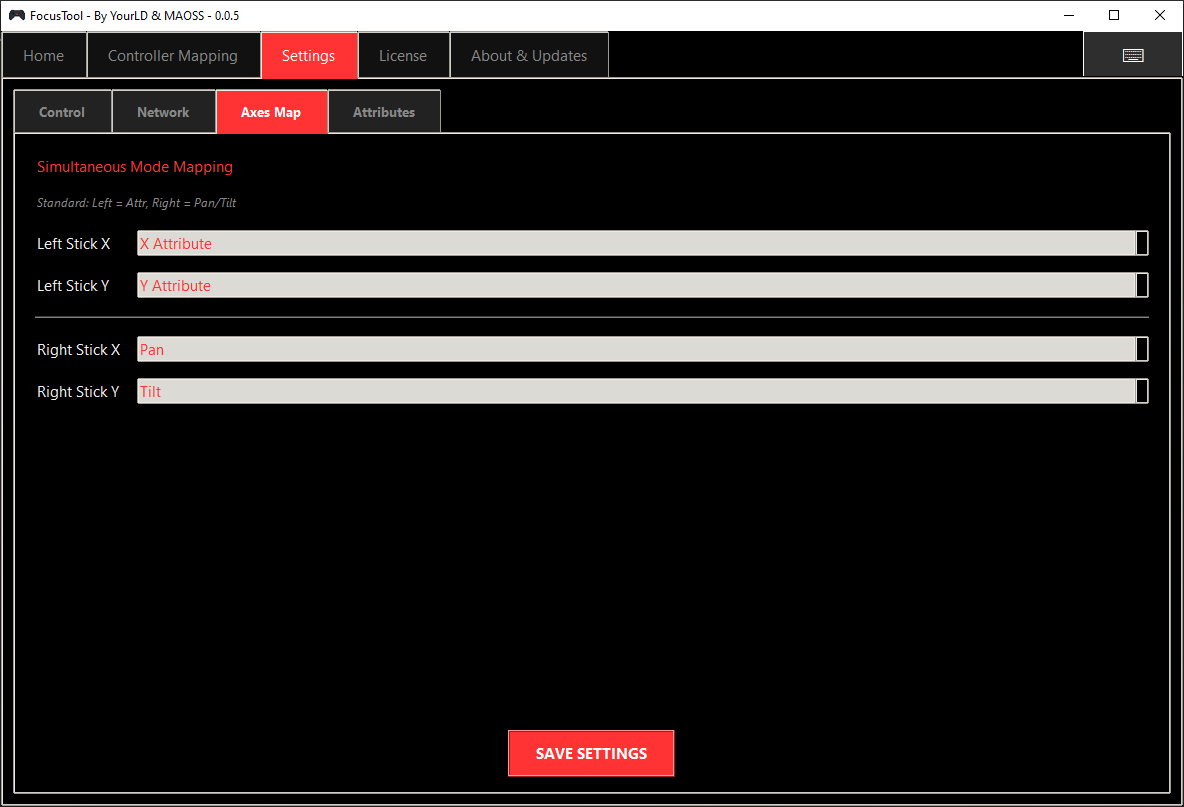This screenshot has height=807, width=1184.
Task: Open the Controller Mapping tab
Action: (173, 55)
